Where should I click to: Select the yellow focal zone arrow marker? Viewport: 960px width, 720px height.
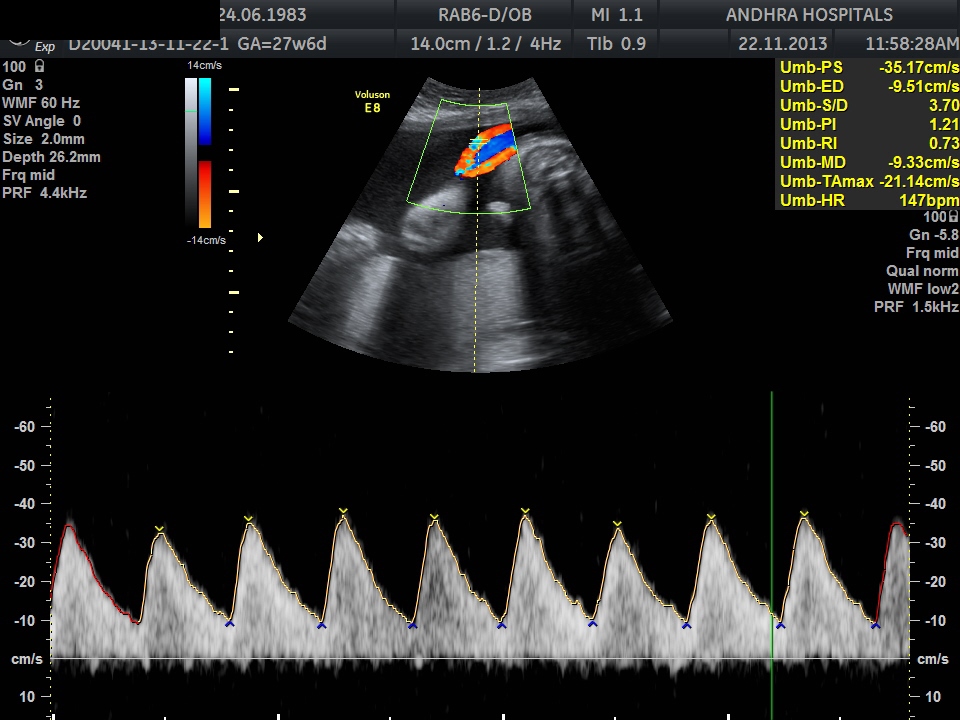(261, 238)
